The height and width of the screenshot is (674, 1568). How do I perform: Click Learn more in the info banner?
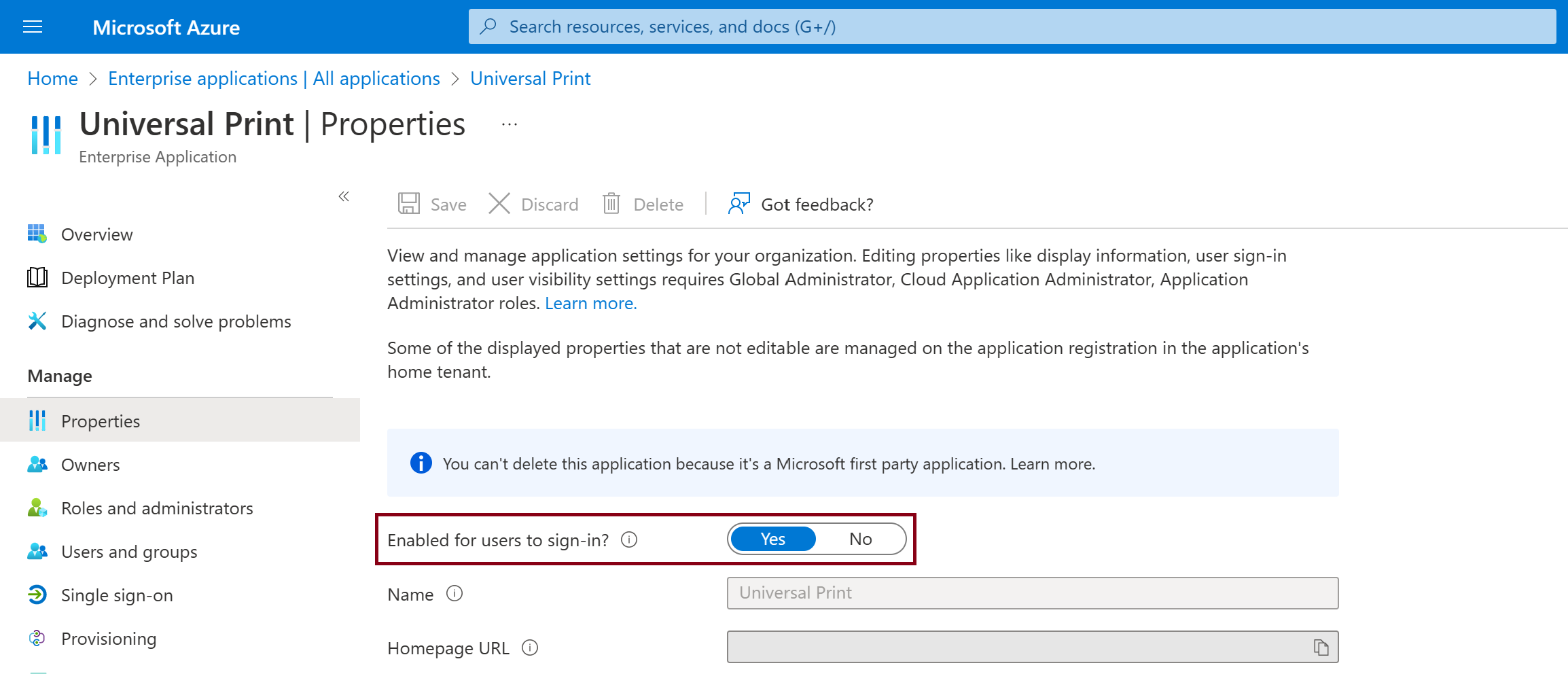(1052, 463)
